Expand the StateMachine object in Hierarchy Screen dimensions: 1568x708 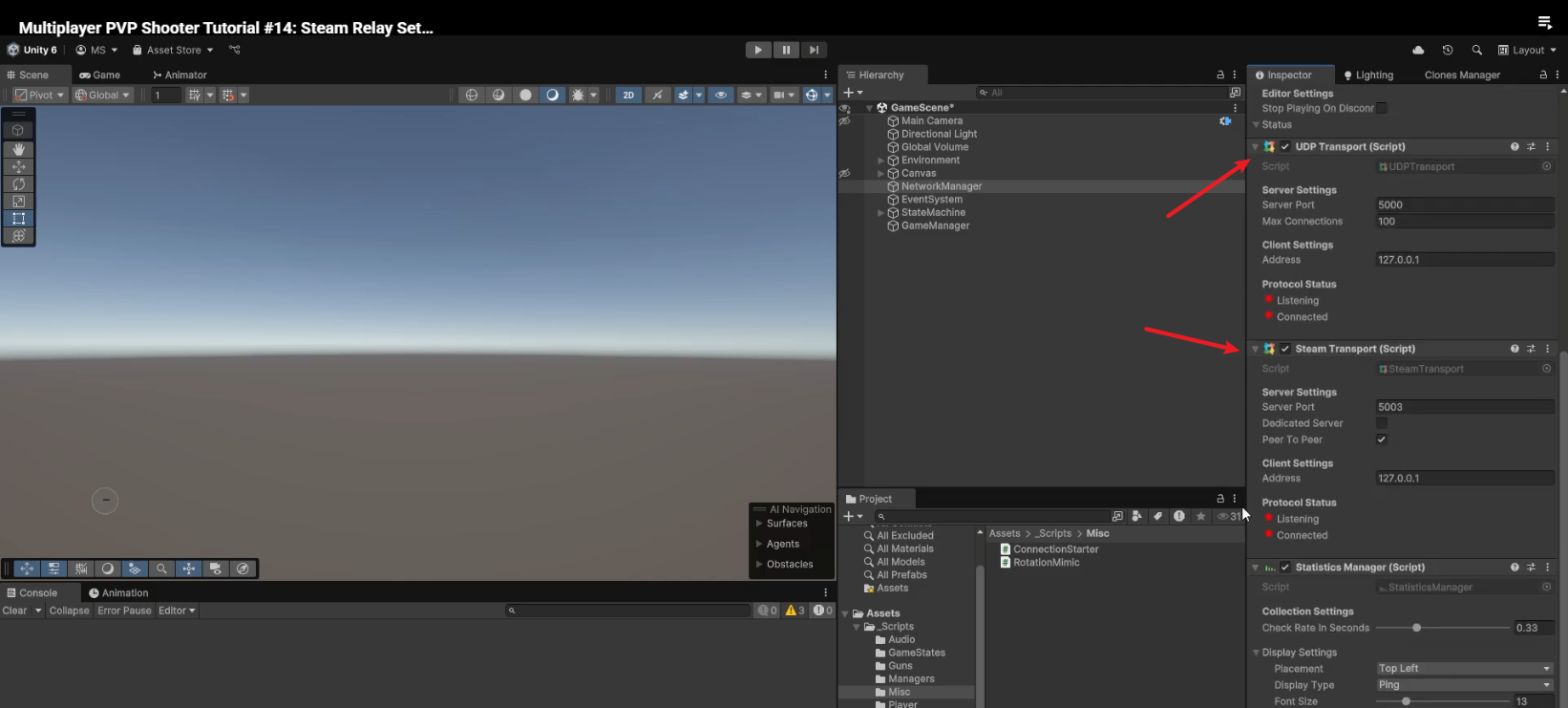(880, 213)
